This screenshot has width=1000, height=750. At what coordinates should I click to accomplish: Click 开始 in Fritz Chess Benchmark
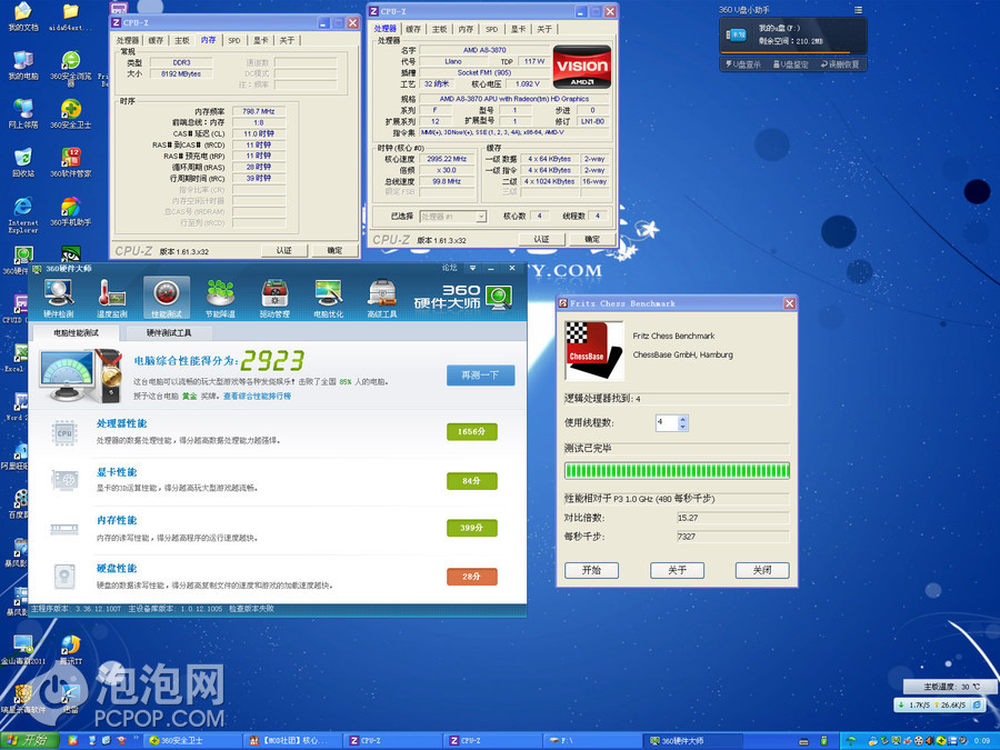[x=591, y=570]
